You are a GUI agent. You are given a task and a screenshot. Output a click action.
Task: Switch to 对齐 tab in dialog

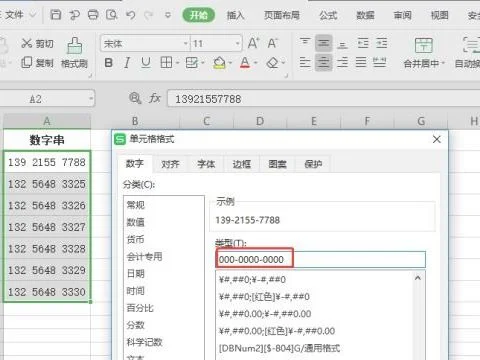pyautogui.click(x=170, y=164)
